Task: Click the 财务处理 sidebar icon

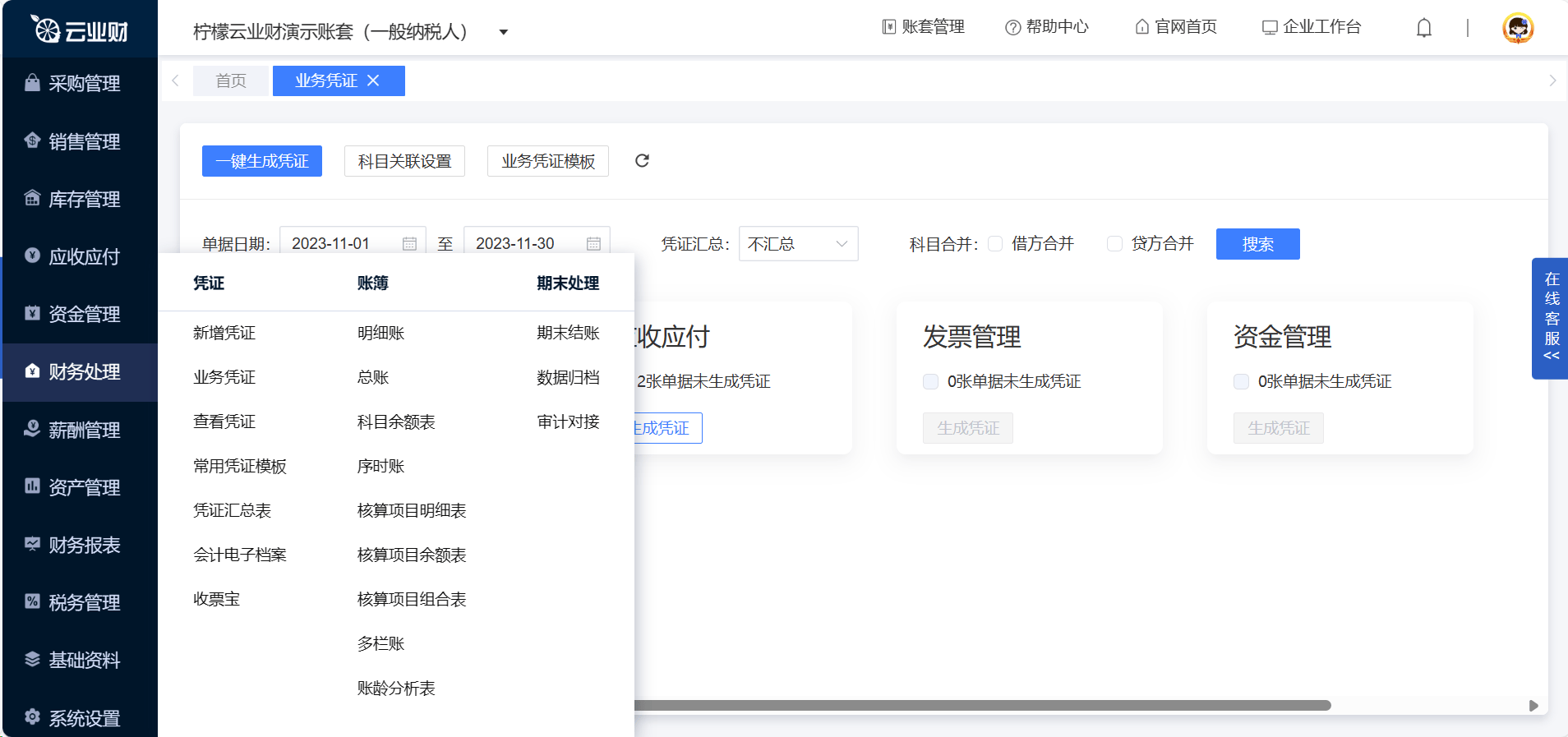Action: 32,371
